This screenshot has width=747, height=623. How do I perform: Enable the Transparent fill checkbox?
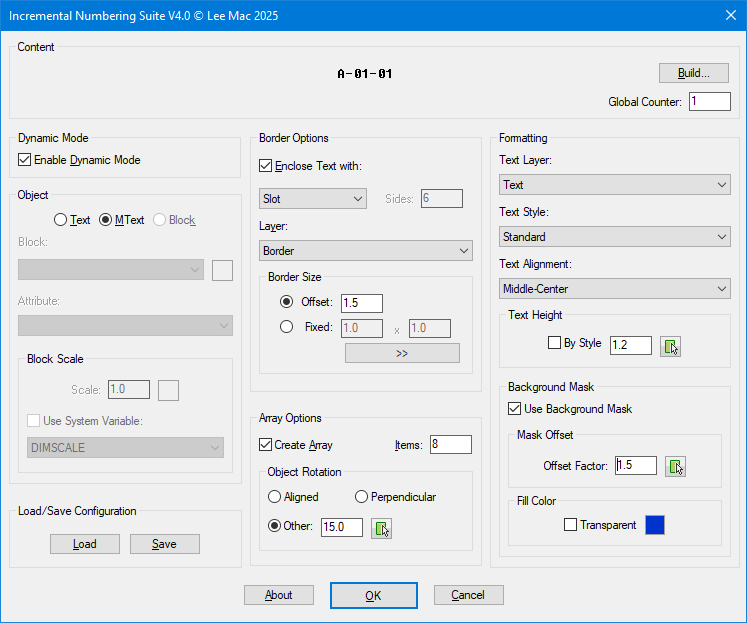point(571,525)
